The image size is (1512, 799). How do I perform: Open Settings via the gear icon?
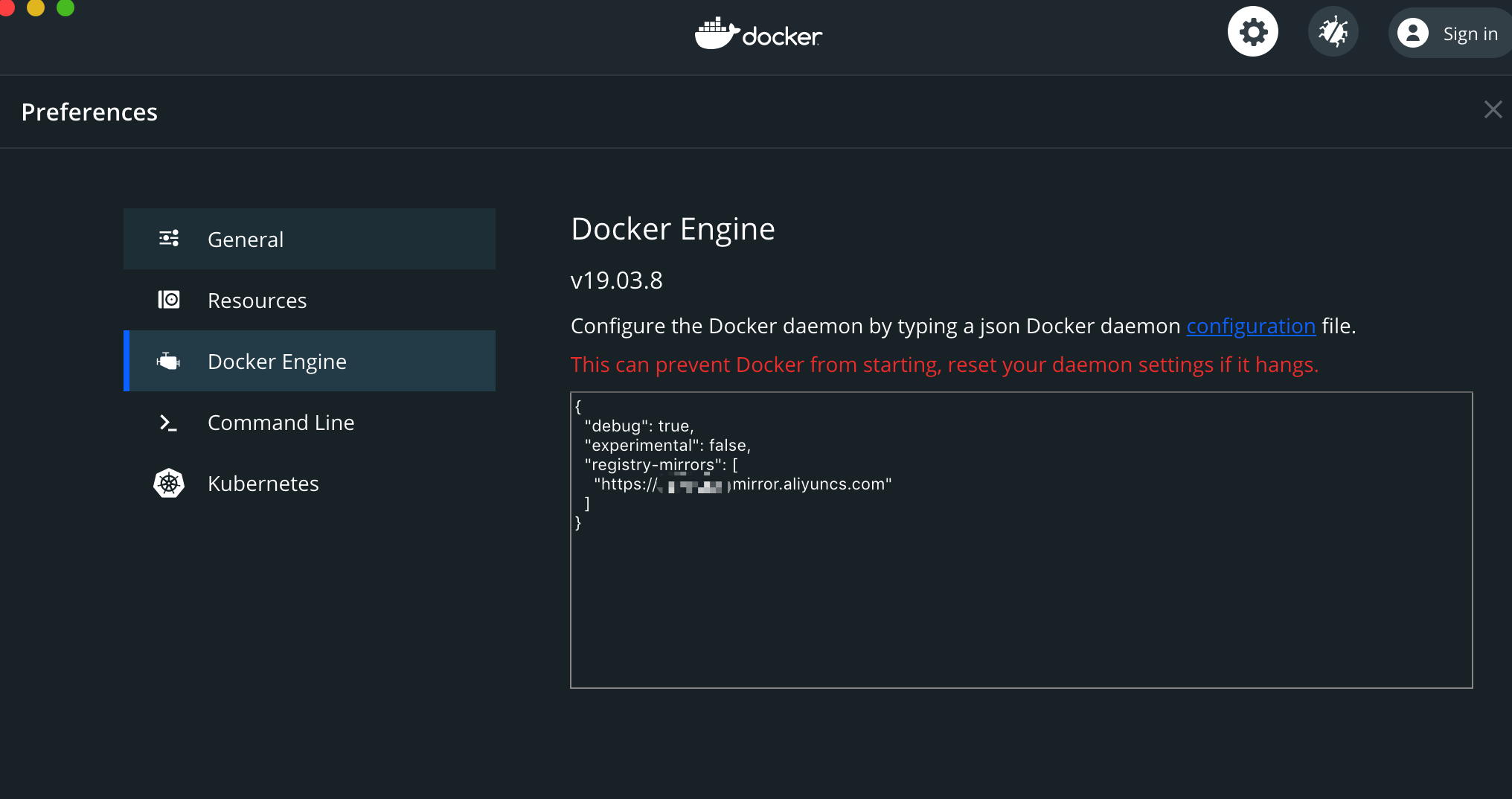tap(1253, 32)
